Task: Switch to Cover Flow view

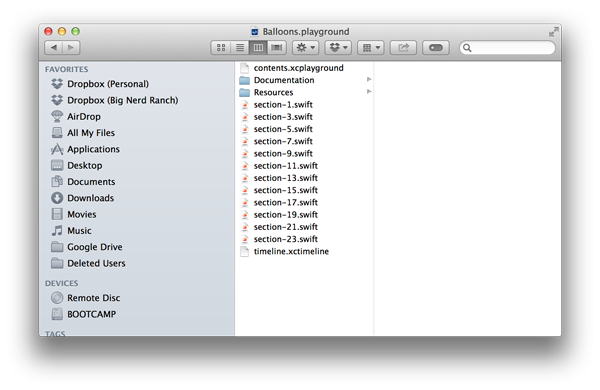Action: pos(277,47)
